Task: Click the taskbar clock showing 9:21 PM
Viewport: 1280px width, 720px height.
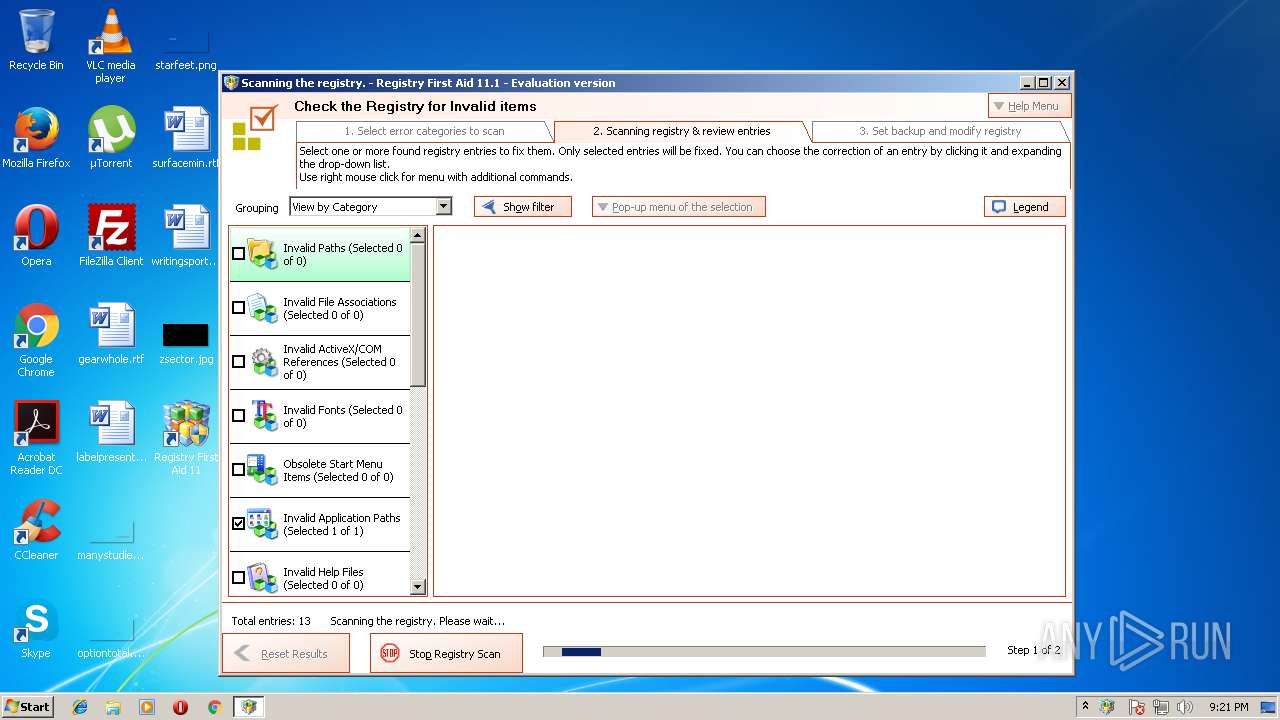Action: click(x=1228, y=707)
